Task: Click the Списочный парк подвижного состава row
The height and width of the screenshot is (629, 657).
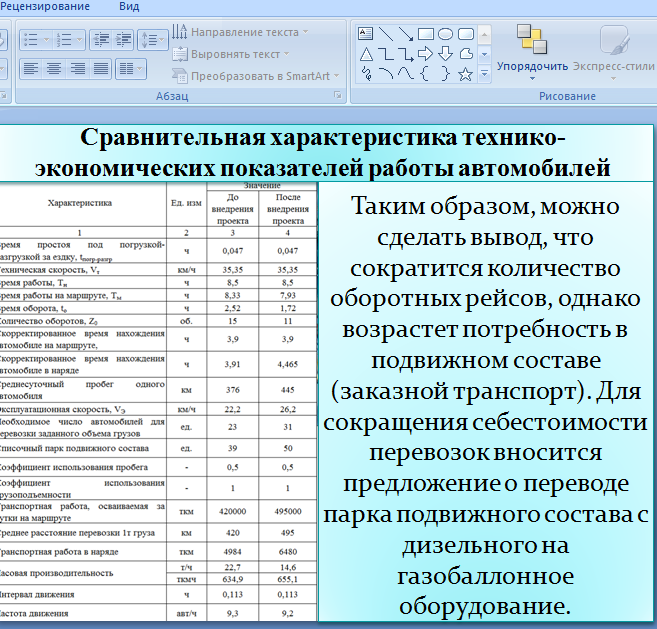Action: tap(158, 448)
